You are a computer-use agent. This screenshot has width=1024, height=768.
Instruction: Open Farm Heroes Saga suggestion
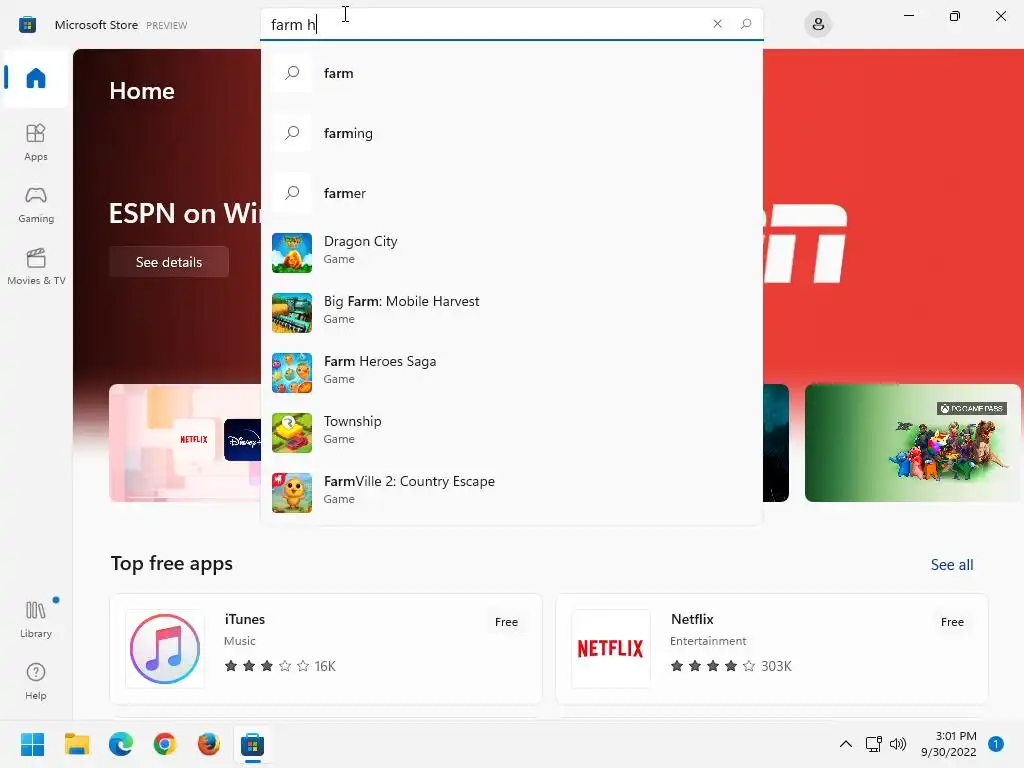click(x=511, y=373)
